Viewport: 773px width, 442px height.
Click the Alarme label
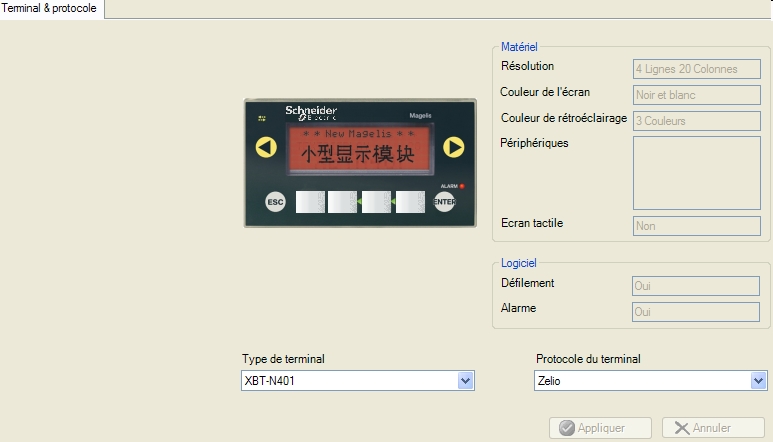point(518,308)
